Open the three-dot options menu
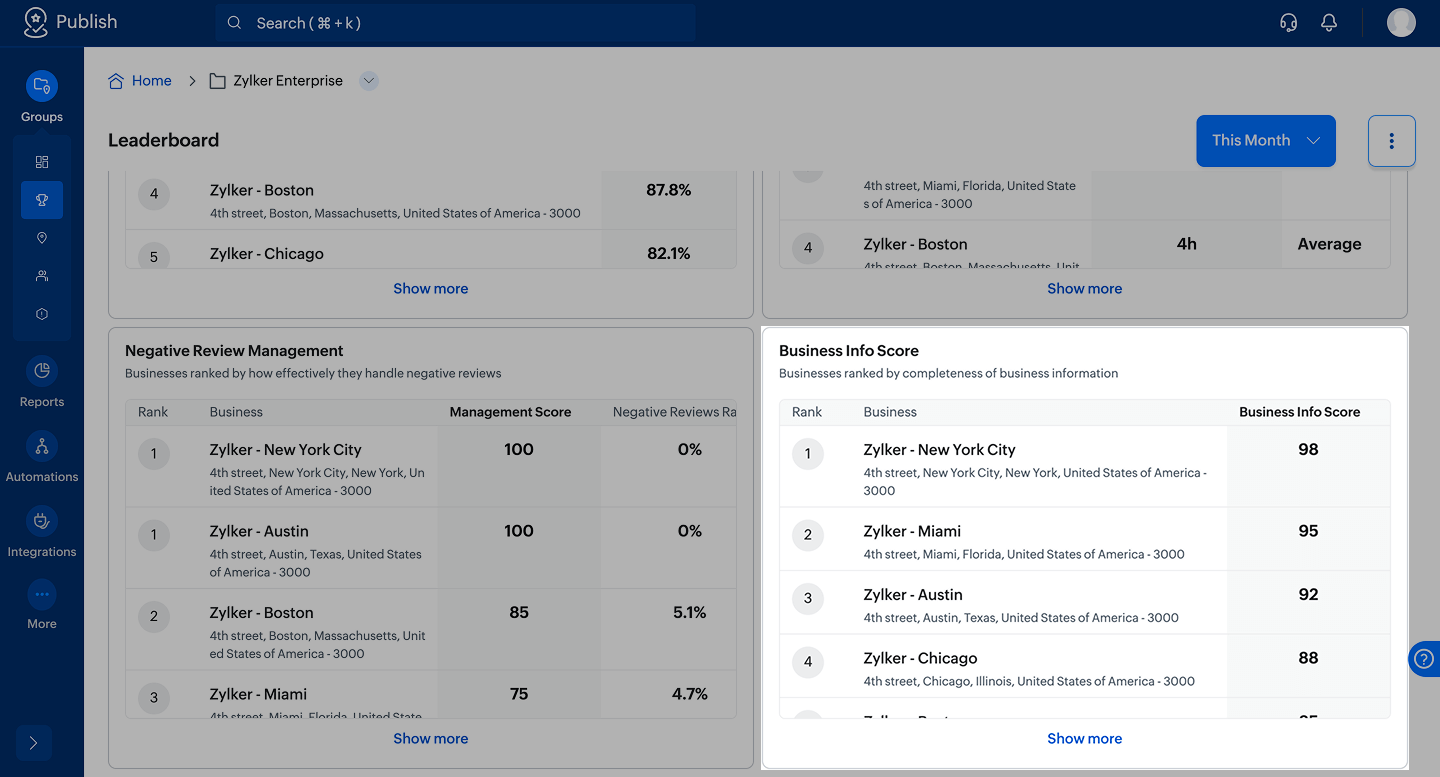Screen dimensions: 1440x777 click(1391, 141)
